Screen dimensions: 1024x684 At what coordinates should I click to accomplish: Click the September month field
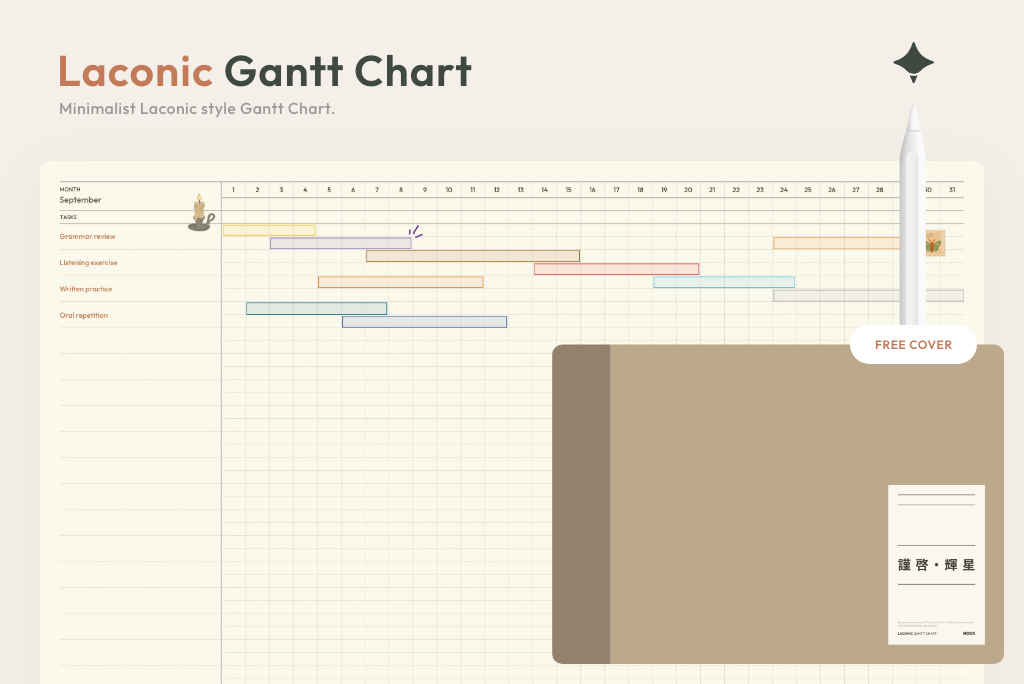click(80, 200)
